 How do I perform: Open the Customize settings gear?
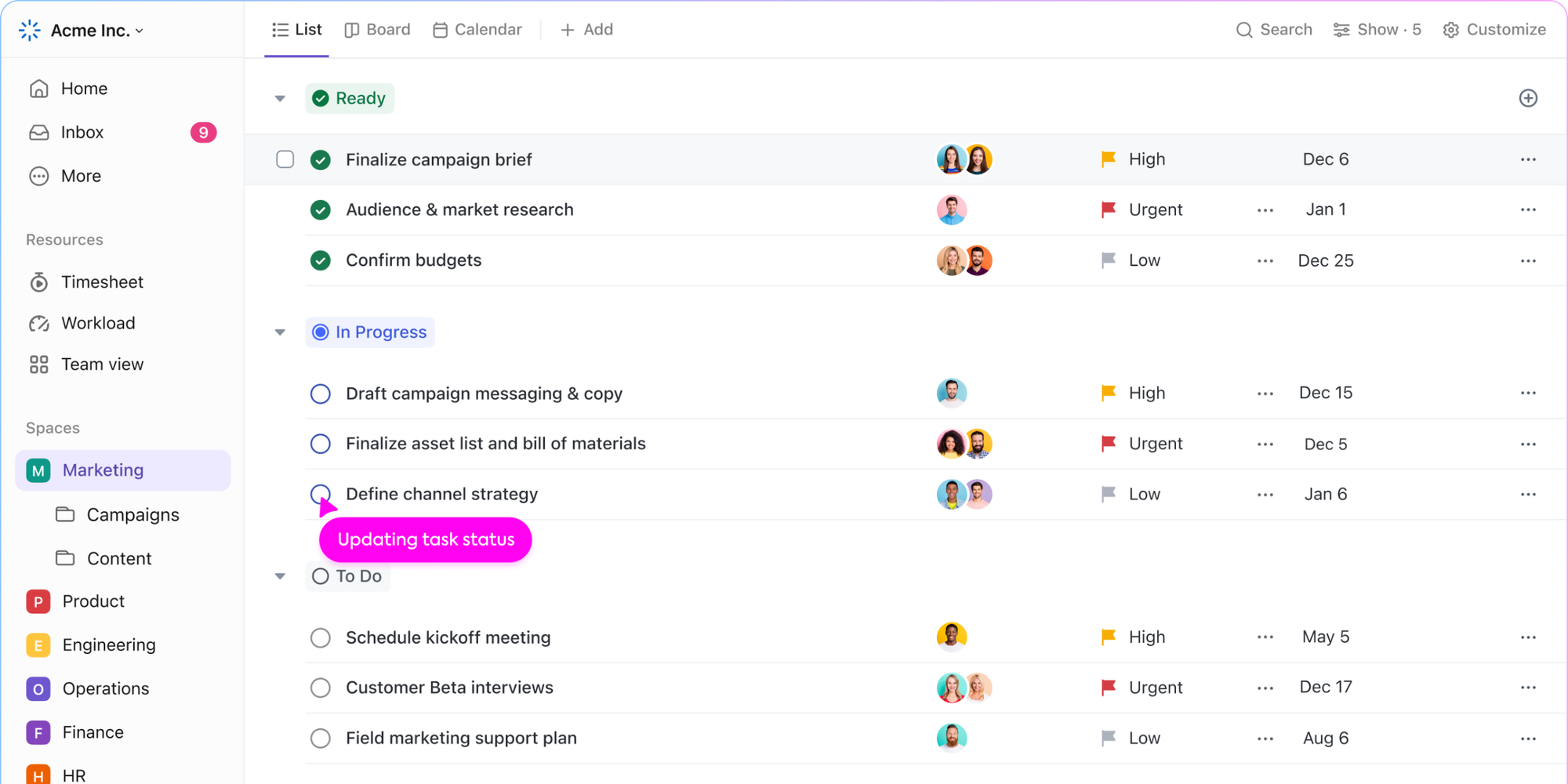pos(1450,29)
